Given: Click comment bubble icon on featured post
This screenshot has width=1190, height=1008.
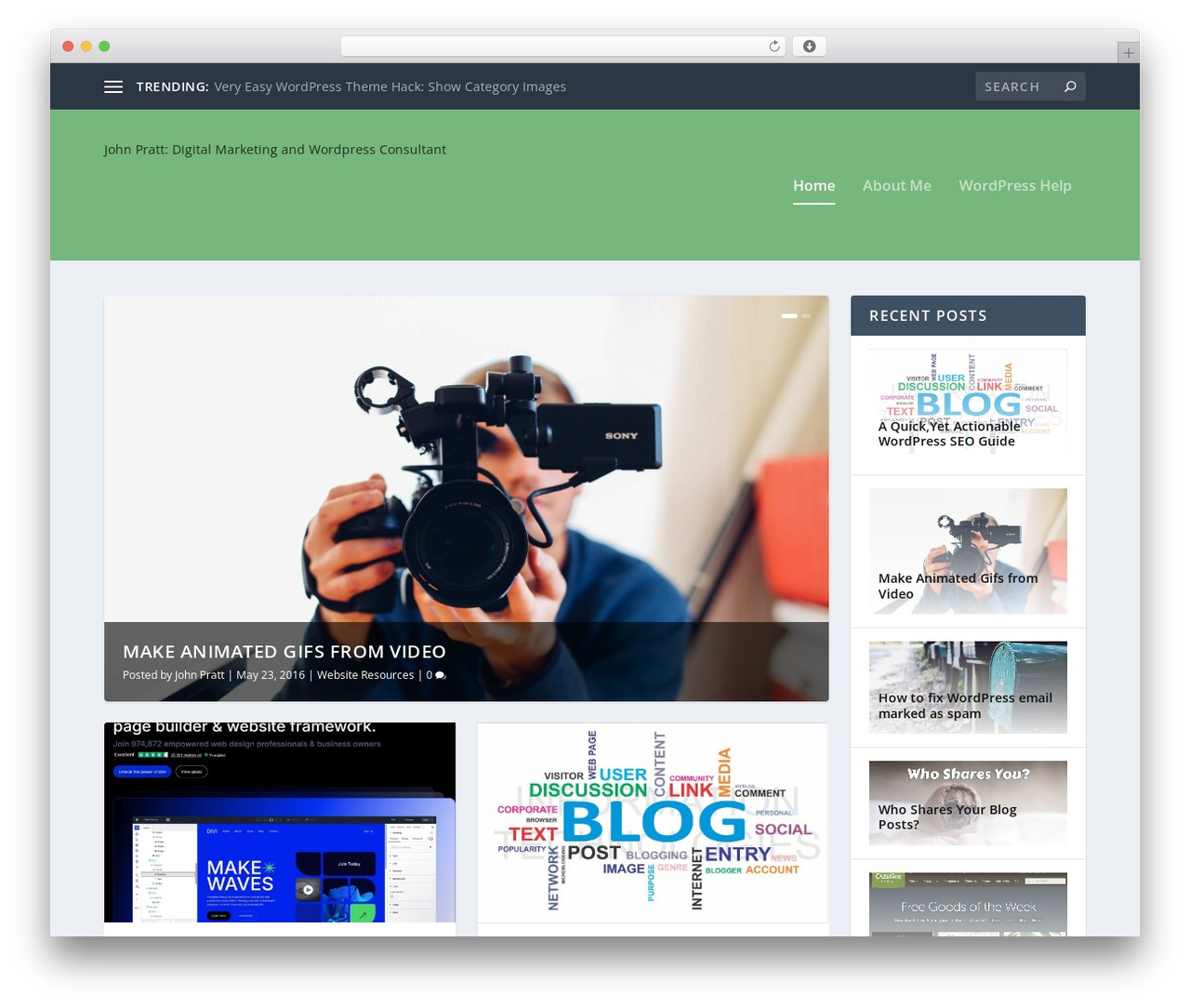Looking at the screenshot, I should [x=441, y=675].
